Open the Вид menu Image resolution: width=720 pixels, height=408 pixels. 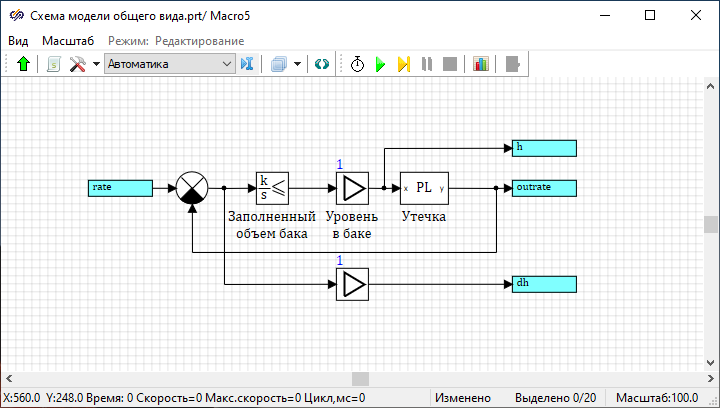[x=18, y=40]
